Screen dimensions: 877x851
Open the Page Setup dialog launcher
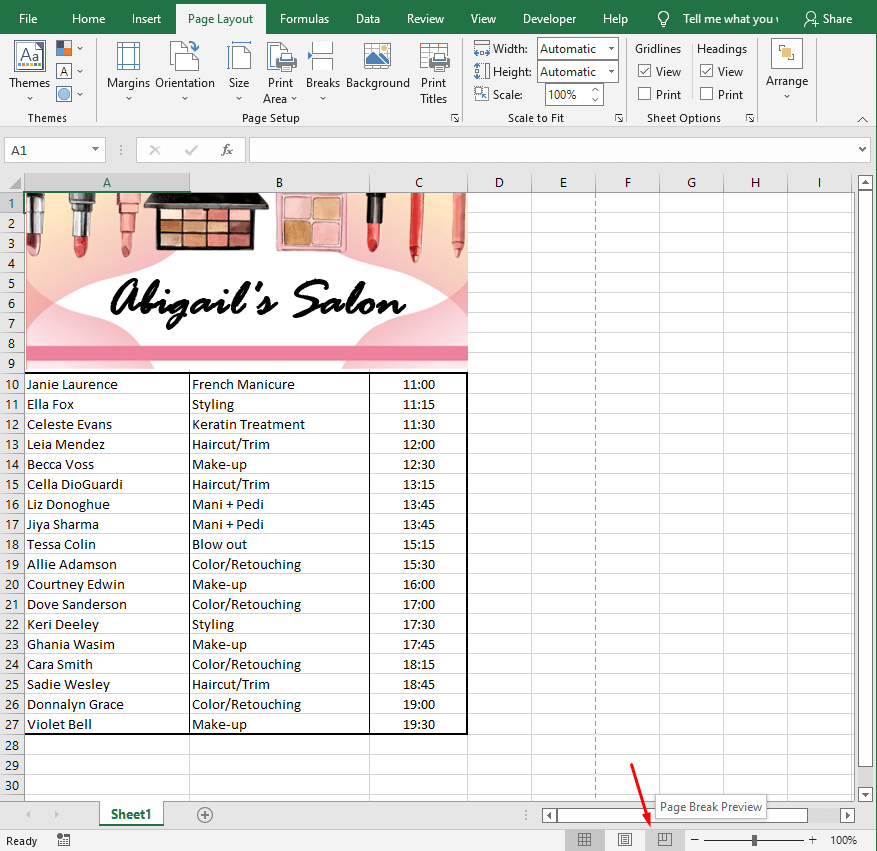coord(455,118)
